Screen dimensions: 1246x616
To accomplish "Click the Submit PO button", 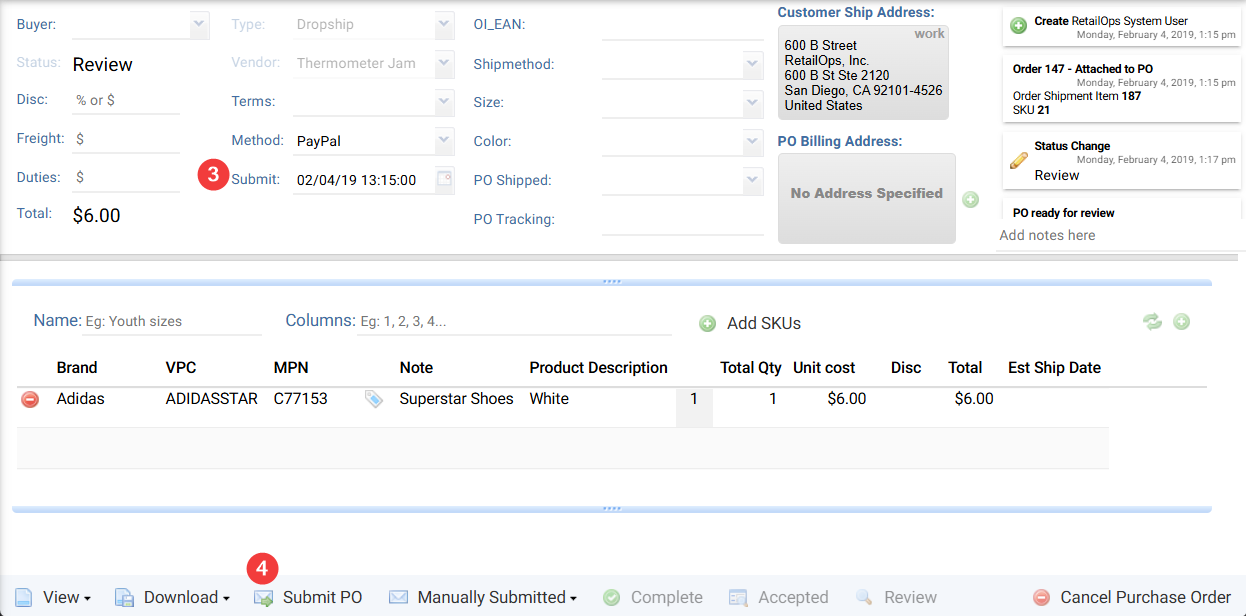I will click(309, 597).
